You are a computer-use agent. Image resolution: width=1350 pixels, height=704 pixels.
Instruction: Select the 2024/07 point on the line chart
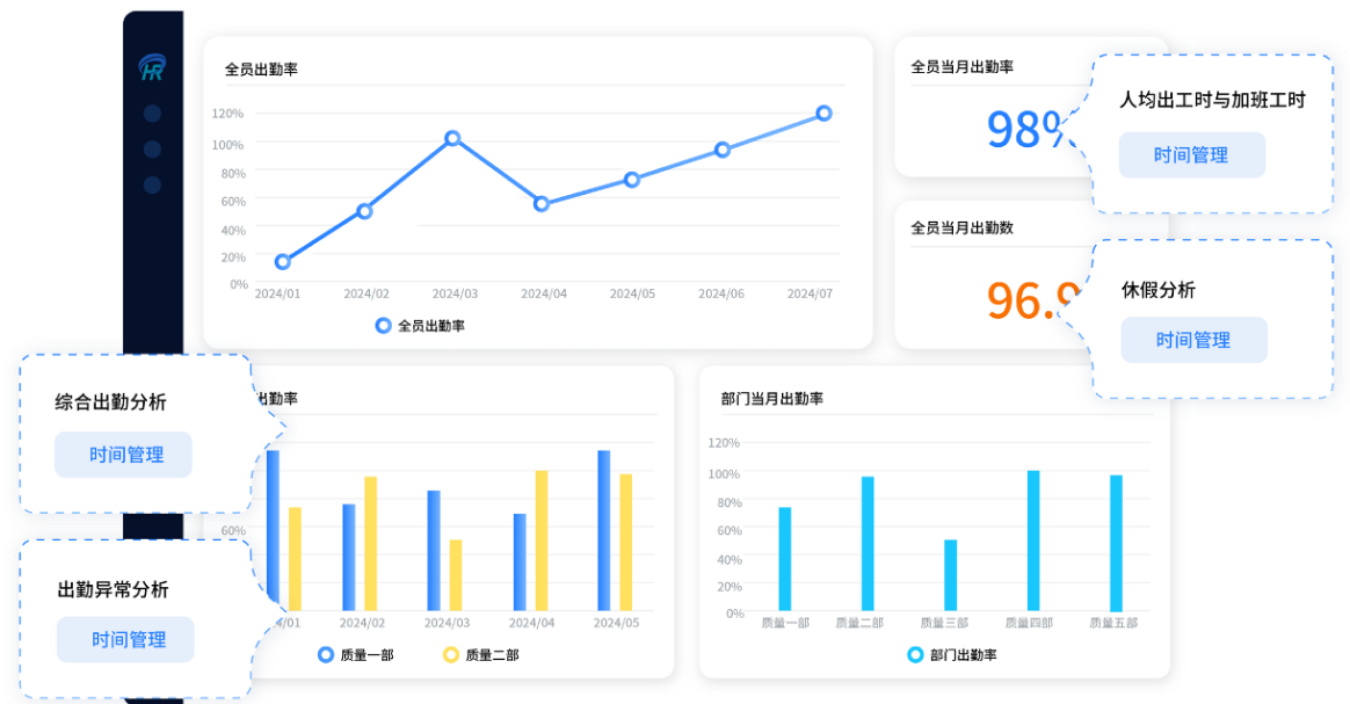[823, 113]
